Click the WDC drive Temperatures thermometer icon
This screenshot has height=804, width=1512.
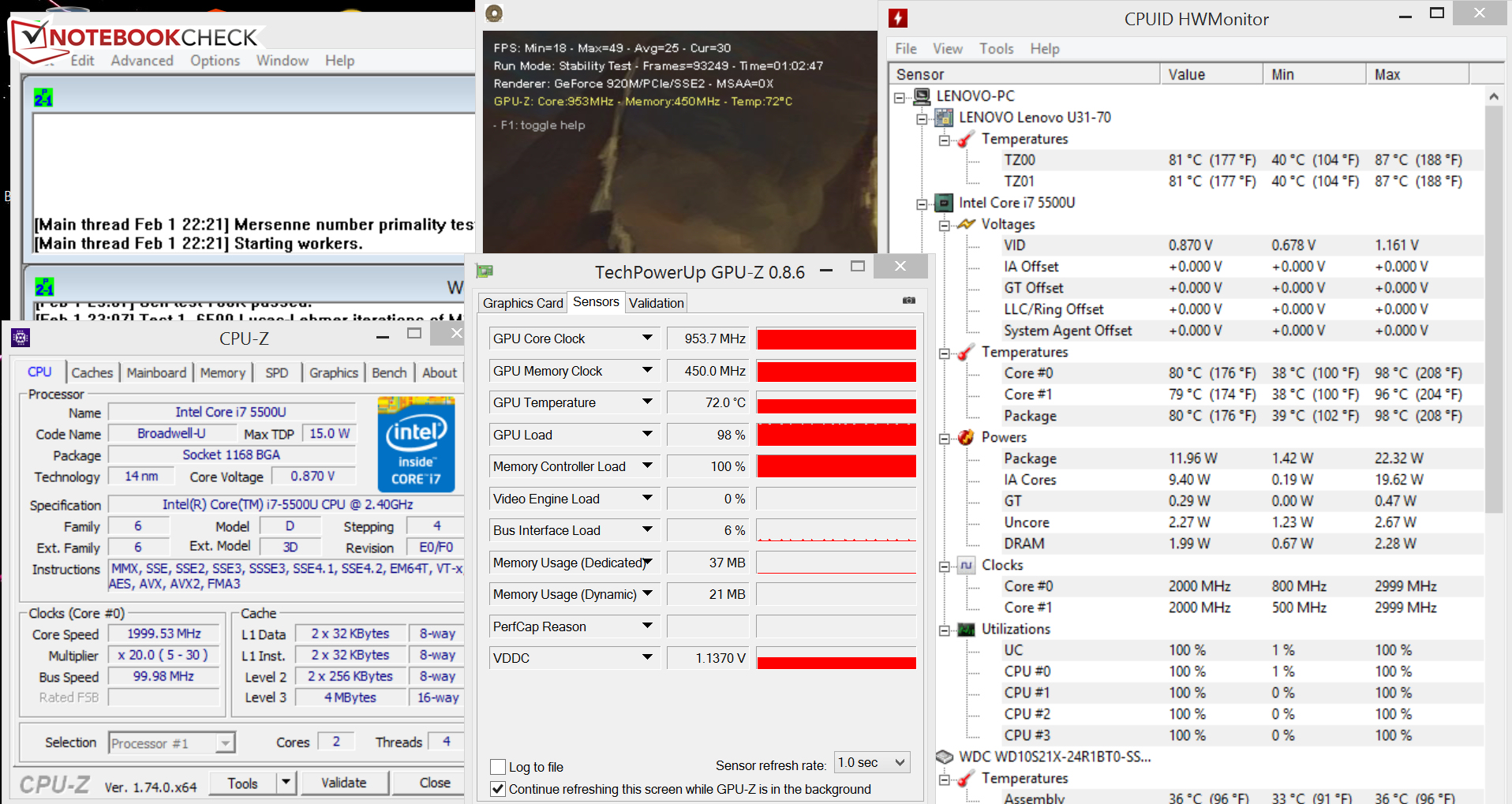pos(966,778)
